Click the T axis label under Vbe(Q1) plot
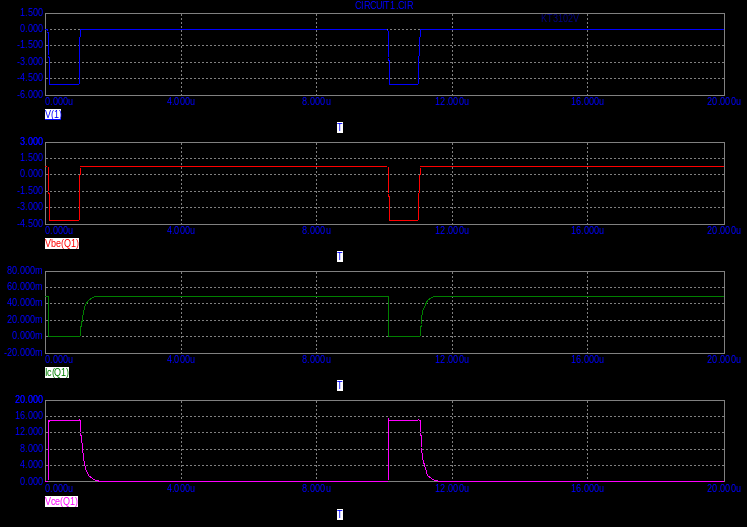This screenshot has height=527, width=747. coord(340,256)
